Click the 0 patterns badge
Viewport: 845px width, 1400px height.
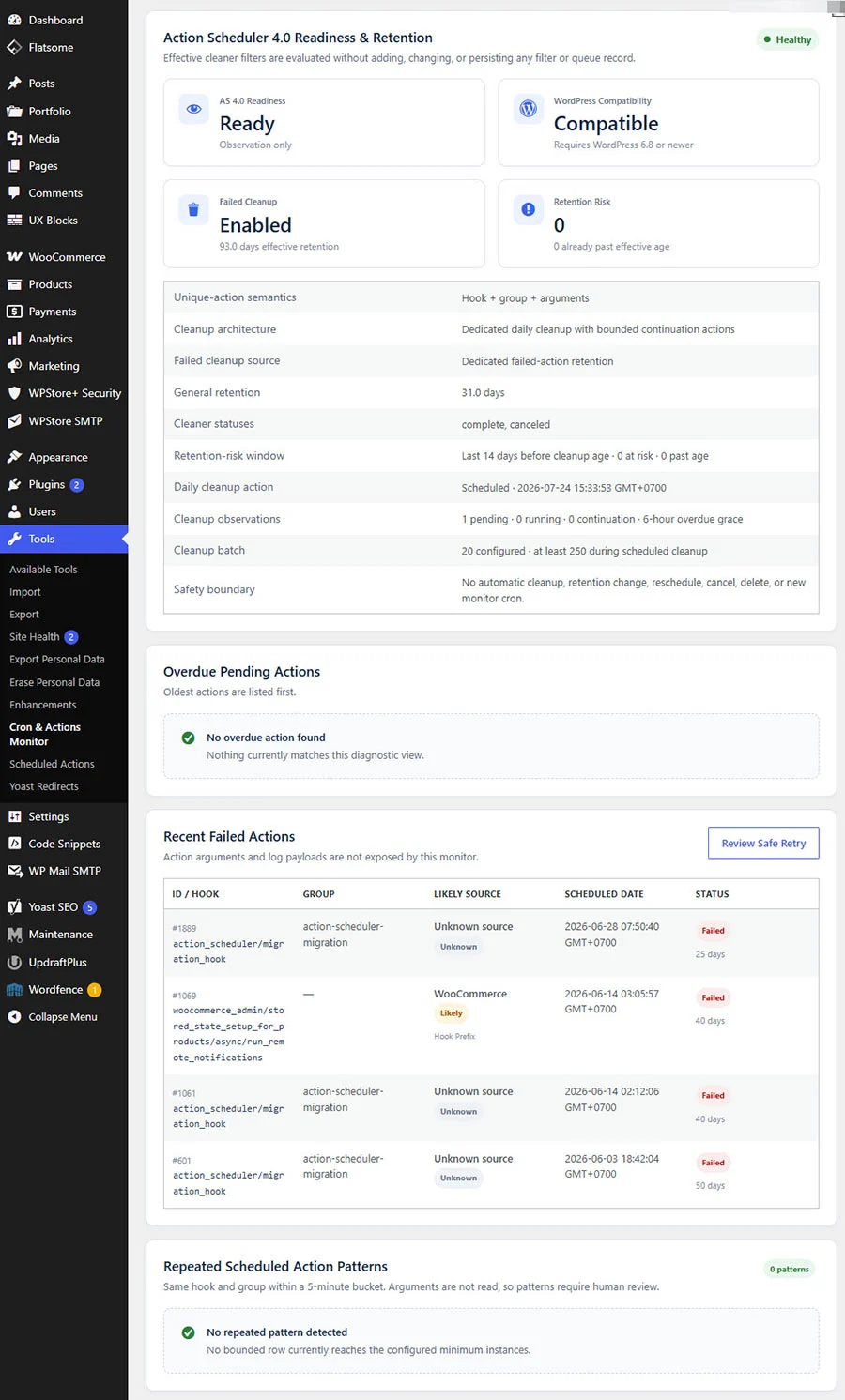pyautogui.click(x=790, y=1269)
